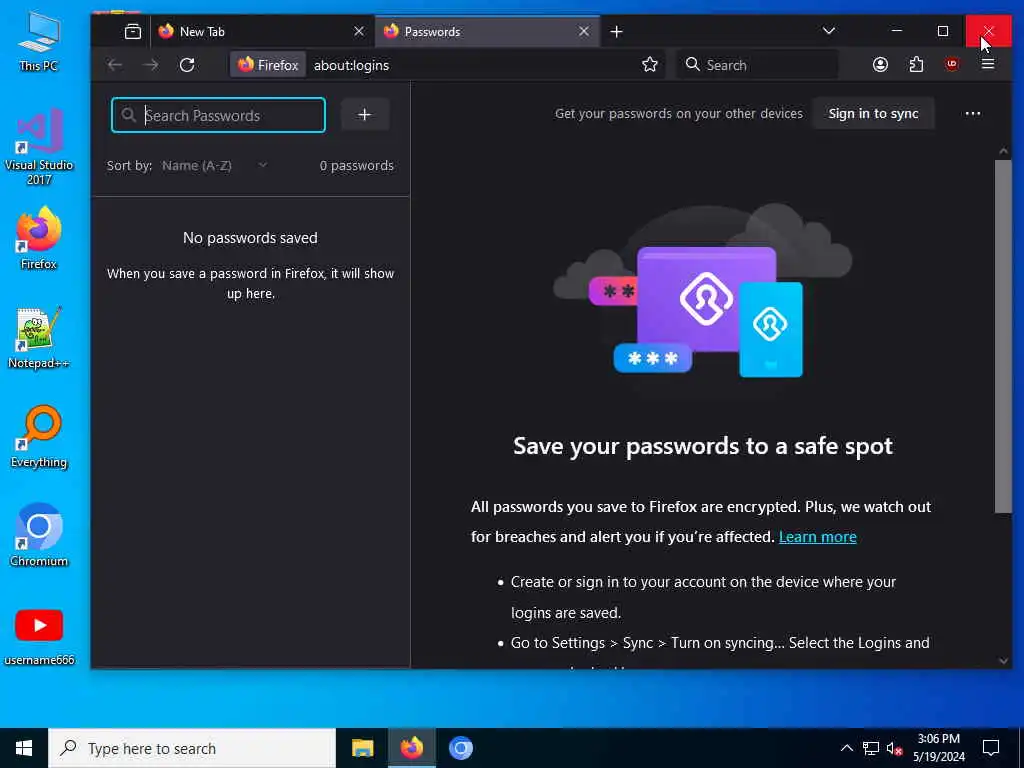This screenshot has height=768, width=1024.
Task: Select the Everything desktop shortcut
Action: (39, 437)
